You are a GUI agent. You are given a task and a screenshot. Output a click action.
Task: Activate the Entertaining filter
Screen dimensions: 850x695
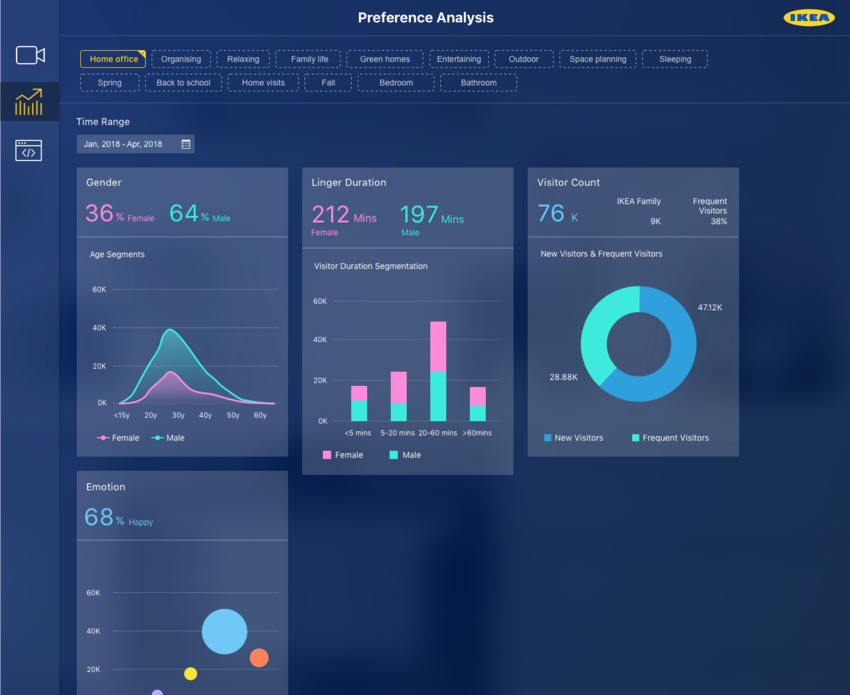click(459, 59)
